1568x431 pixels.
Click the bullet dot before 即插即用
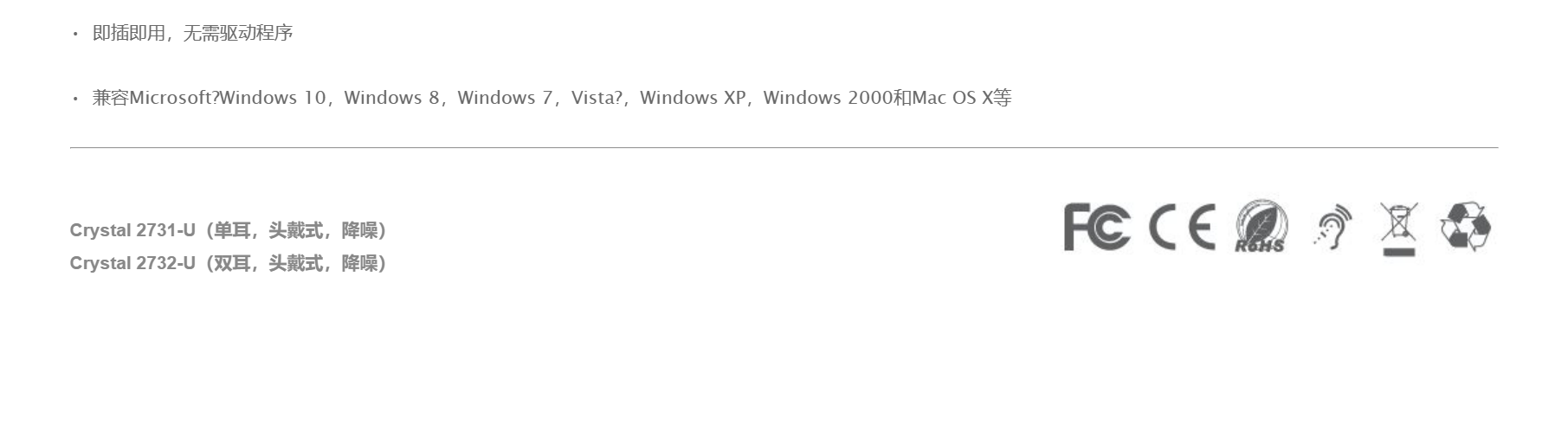(75, 34)
